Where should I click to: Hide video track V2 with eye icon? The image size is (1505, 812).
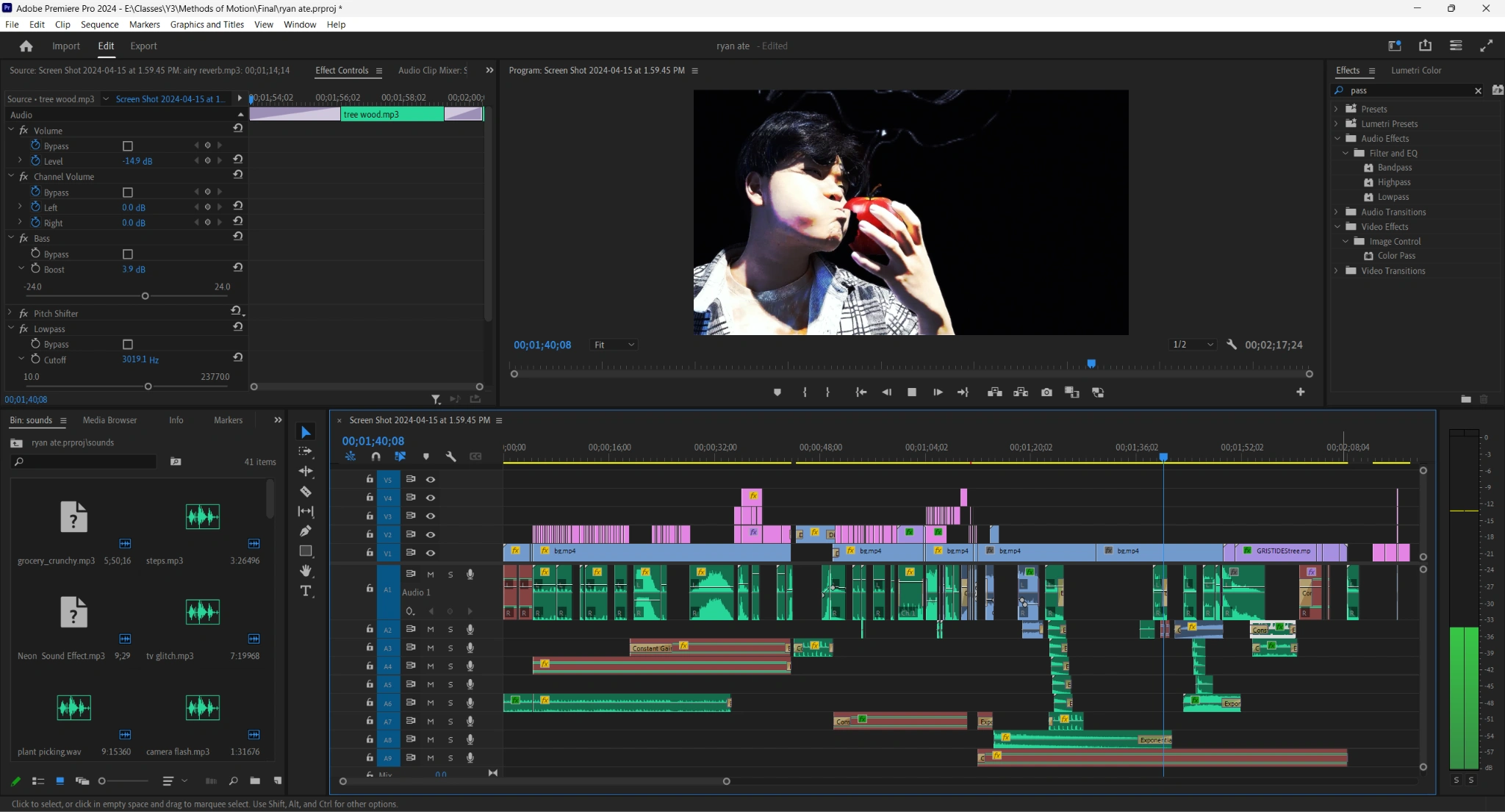point(431,534)
